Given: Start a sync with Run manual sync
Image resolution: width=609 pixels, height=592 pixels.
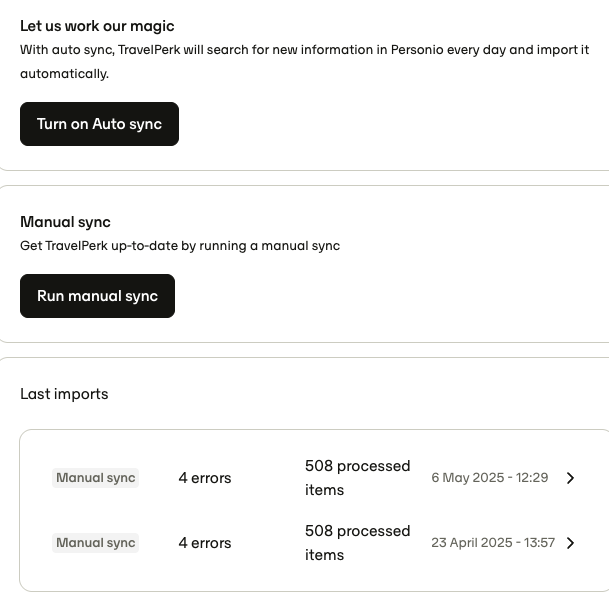Looking at the screenshot, I should tap(97, 296).
